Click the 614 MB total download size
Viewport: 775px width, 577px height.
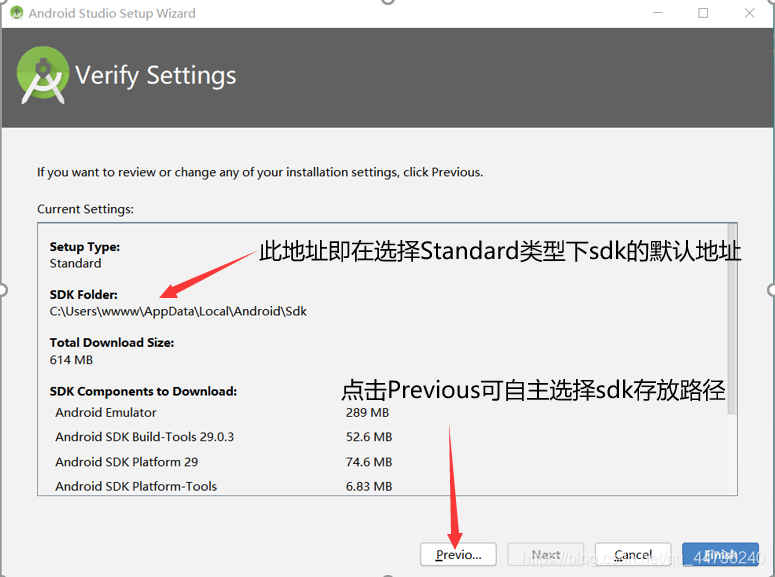tap(71, 360)
